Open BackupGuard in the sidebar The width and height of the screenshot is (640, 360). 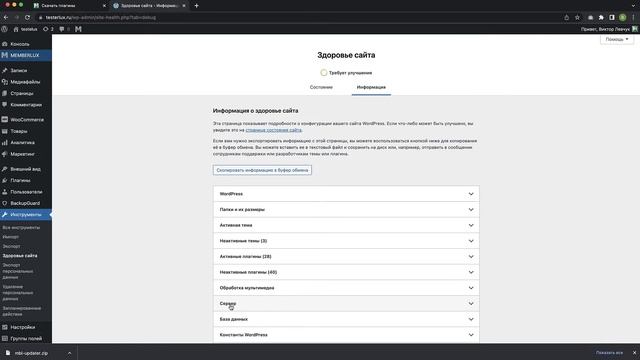pos(26,203)
